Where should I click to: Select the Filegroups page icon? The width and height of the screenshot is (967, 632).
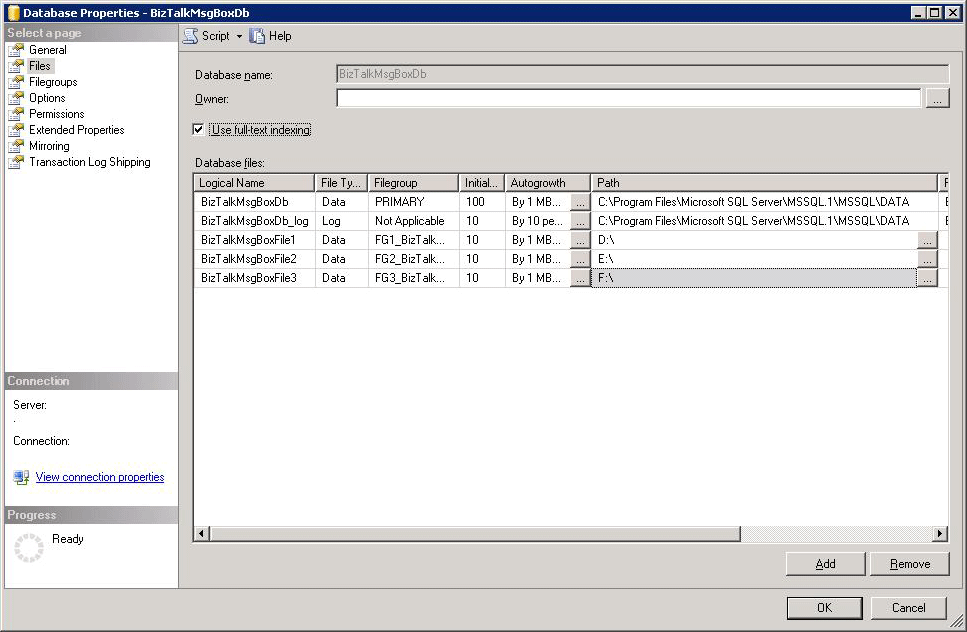point(18,81)
